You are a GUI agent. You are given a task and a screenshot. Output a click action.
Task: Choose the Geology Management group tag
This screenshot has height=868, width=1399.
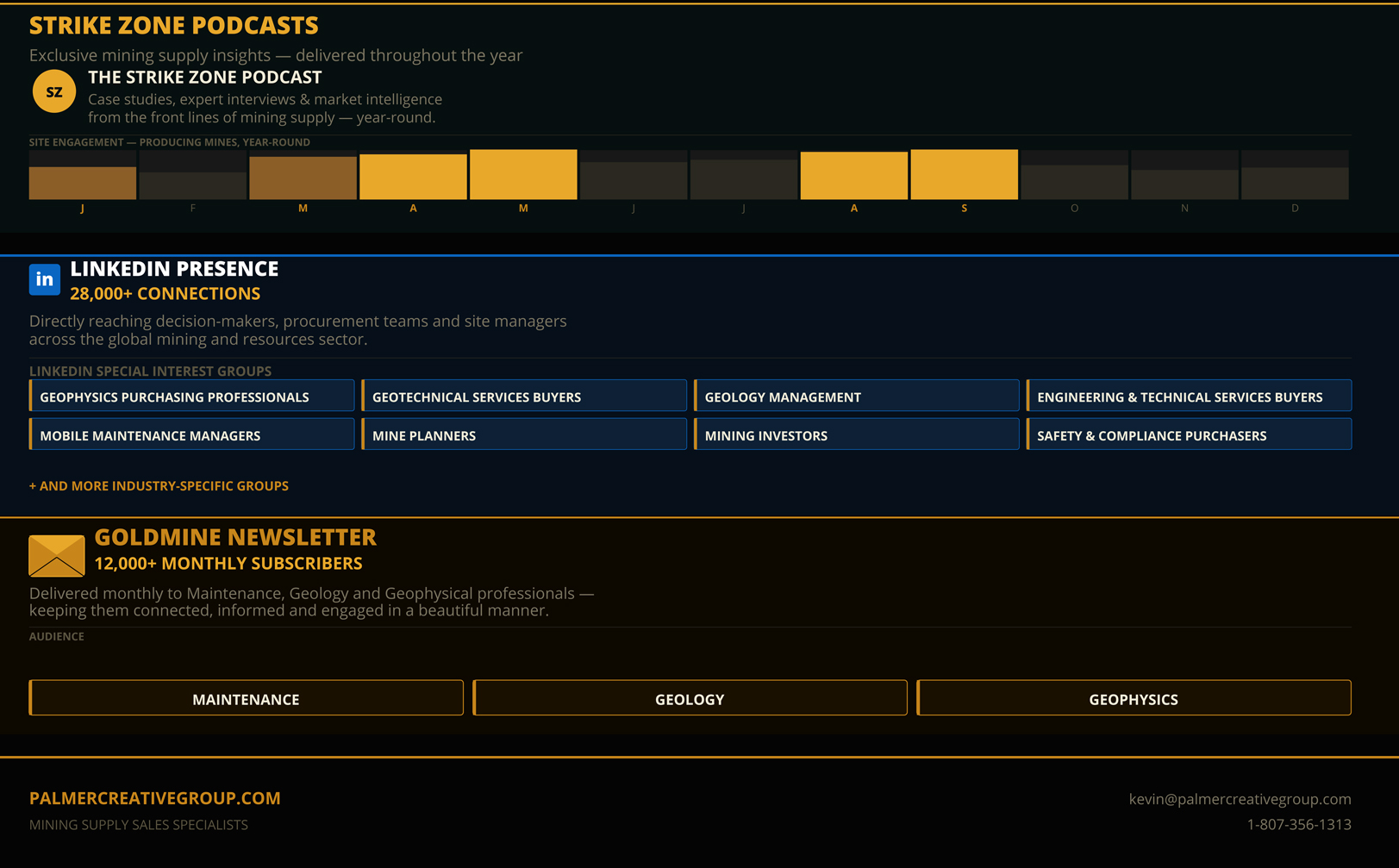pyautogui.click(x=857, y=397)
